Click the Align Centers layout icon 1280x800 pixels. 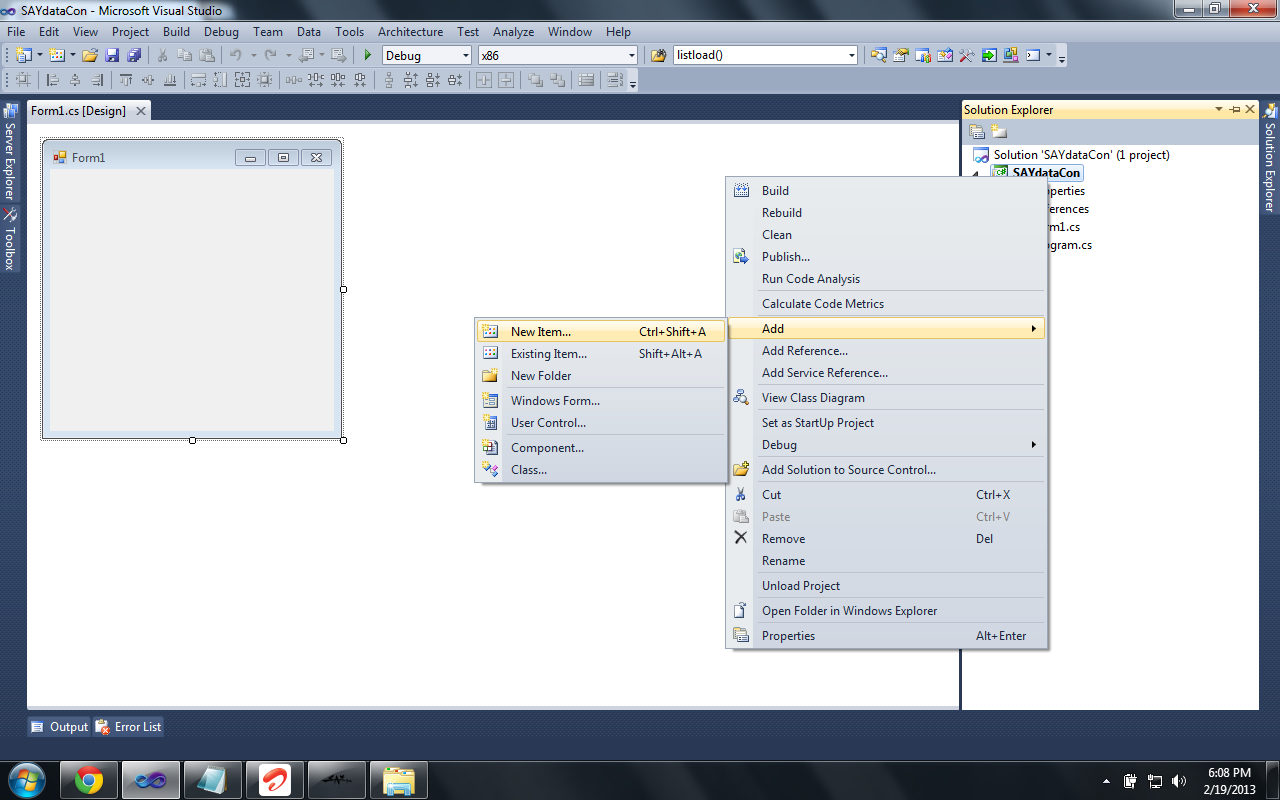[75, 81]
